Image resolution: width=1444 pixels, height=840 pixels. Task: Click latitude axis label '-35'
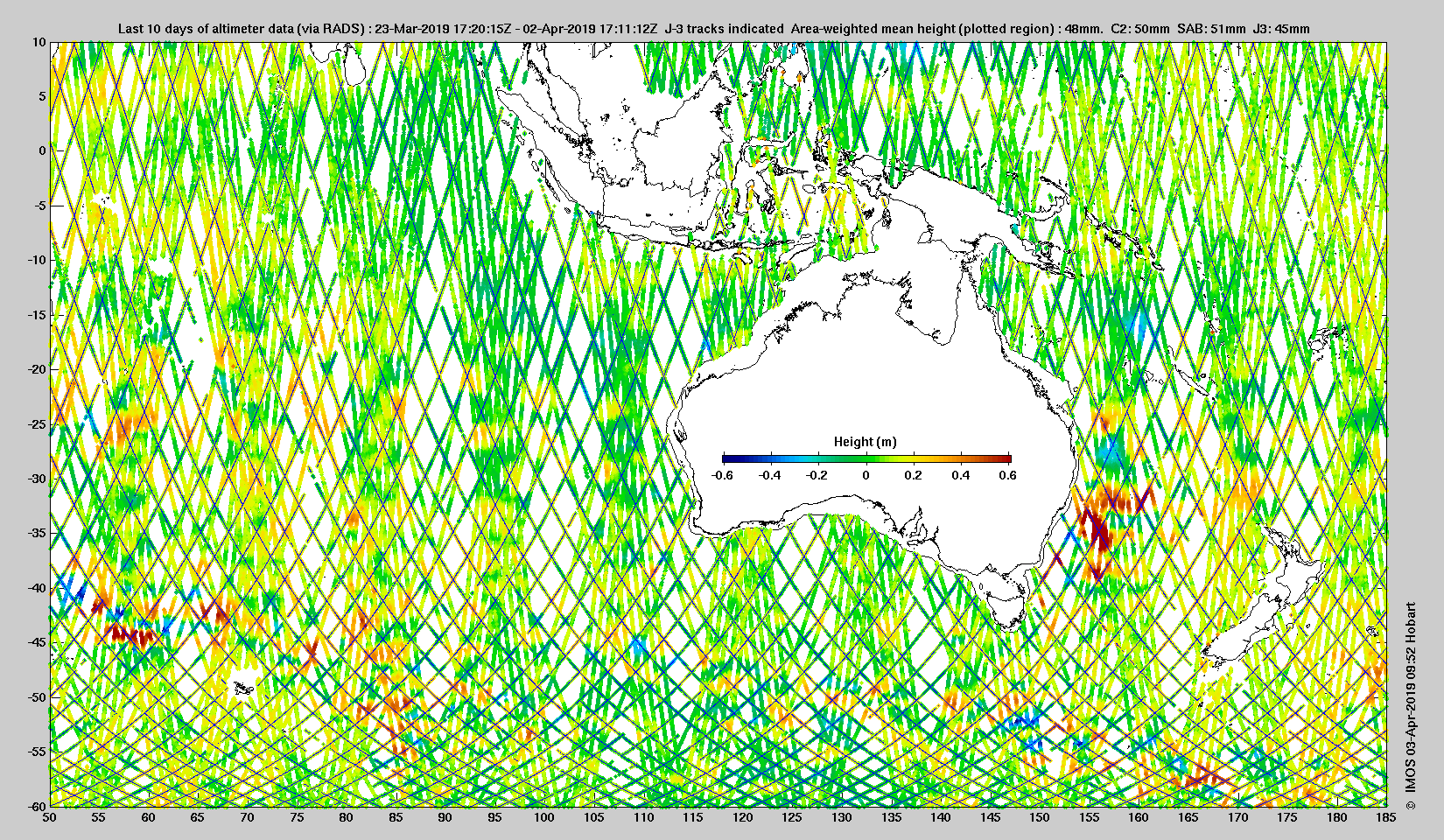click(36, 533)
